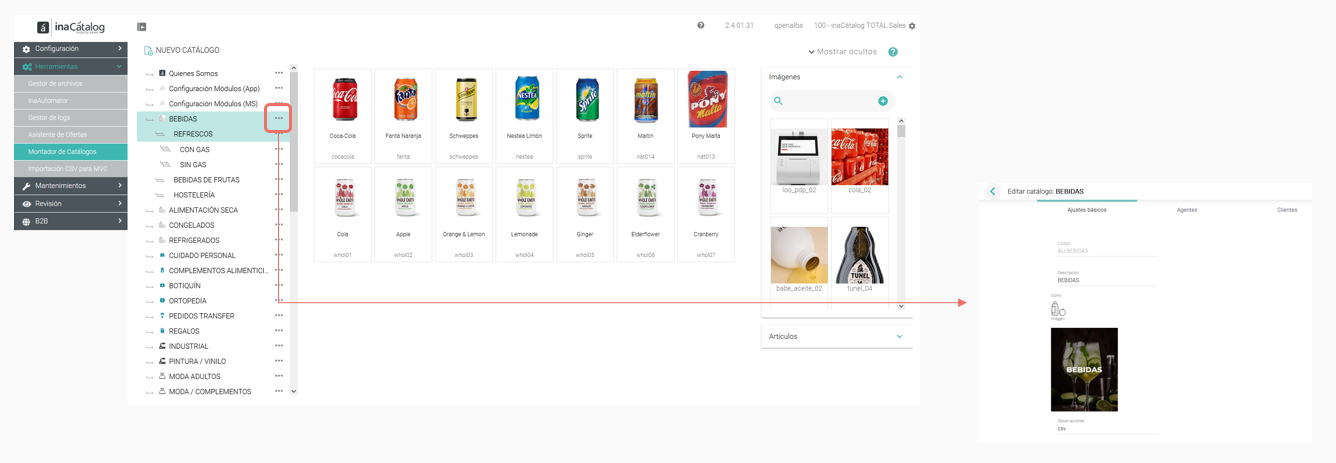Open Asistente de Ofertas
The height and width of the screenshot is (463, 1336).
[71, 135]
